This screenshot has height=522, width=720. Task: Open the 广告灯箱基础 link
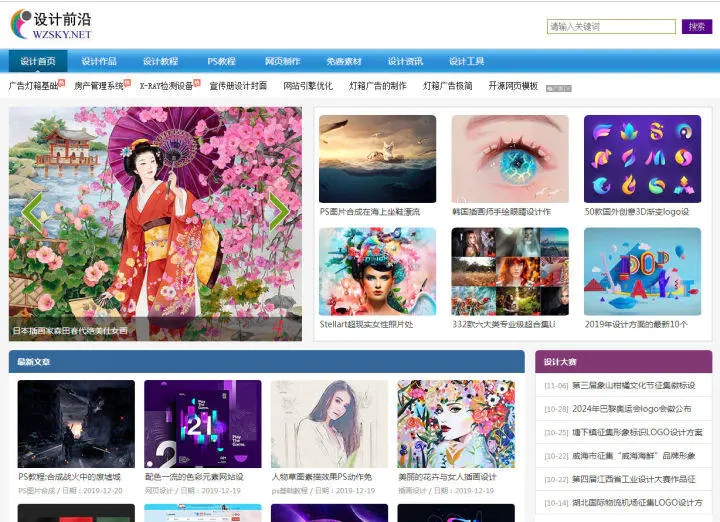pos(34,86)
